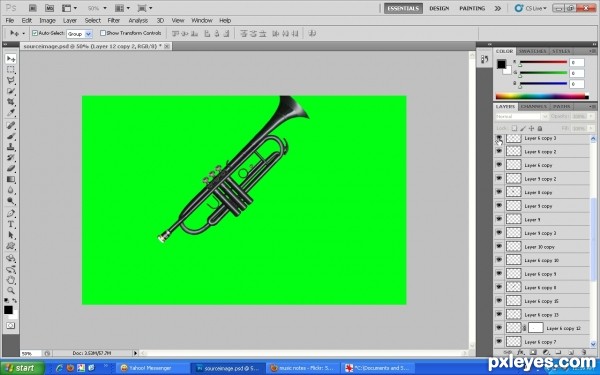Select the Lasso tool
Screen dimensions: 600x375
tap(11, 80)
